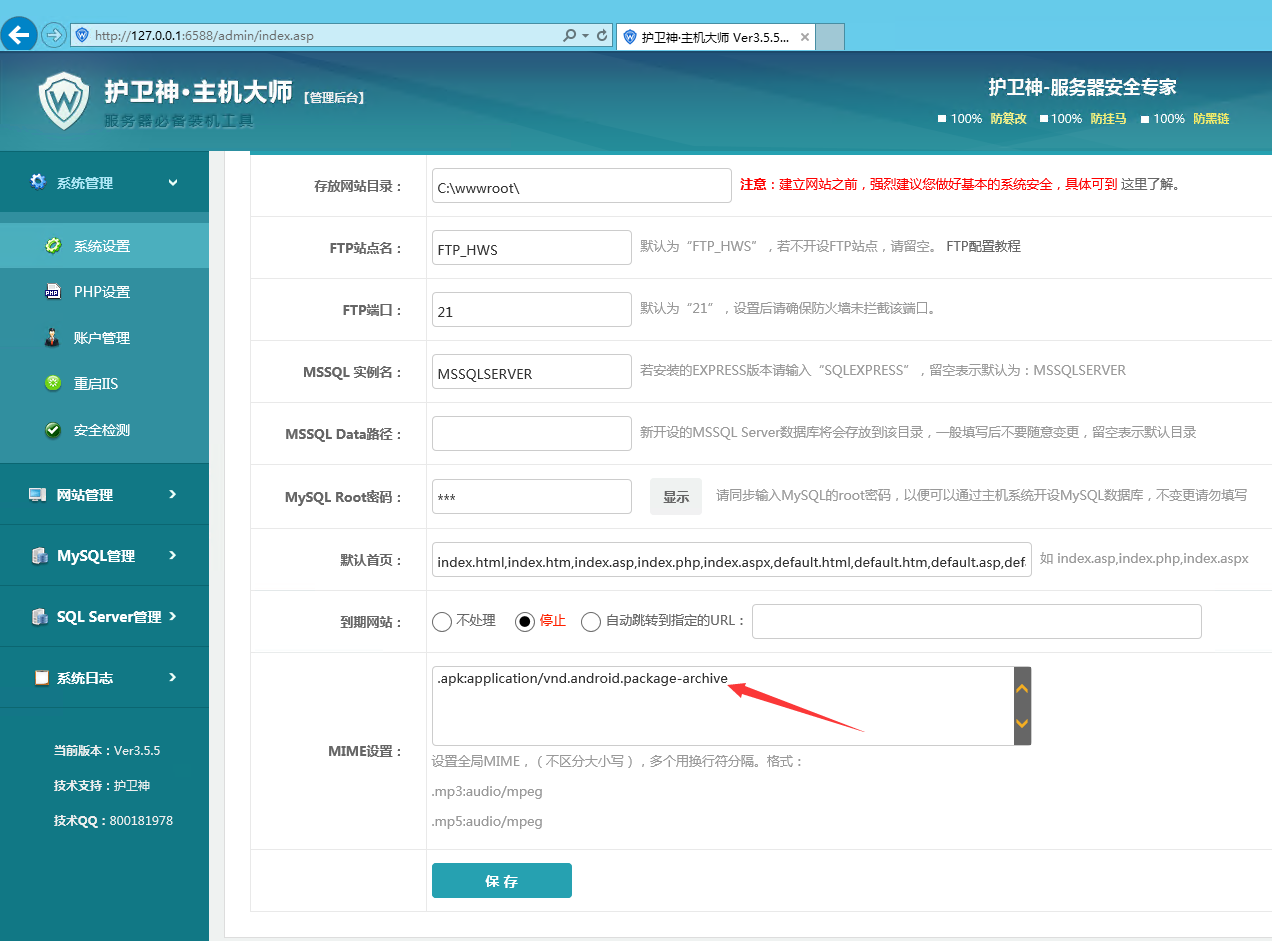Expand the 网站管理 sidebar section

pyautogui.click(x=104, y=494)
